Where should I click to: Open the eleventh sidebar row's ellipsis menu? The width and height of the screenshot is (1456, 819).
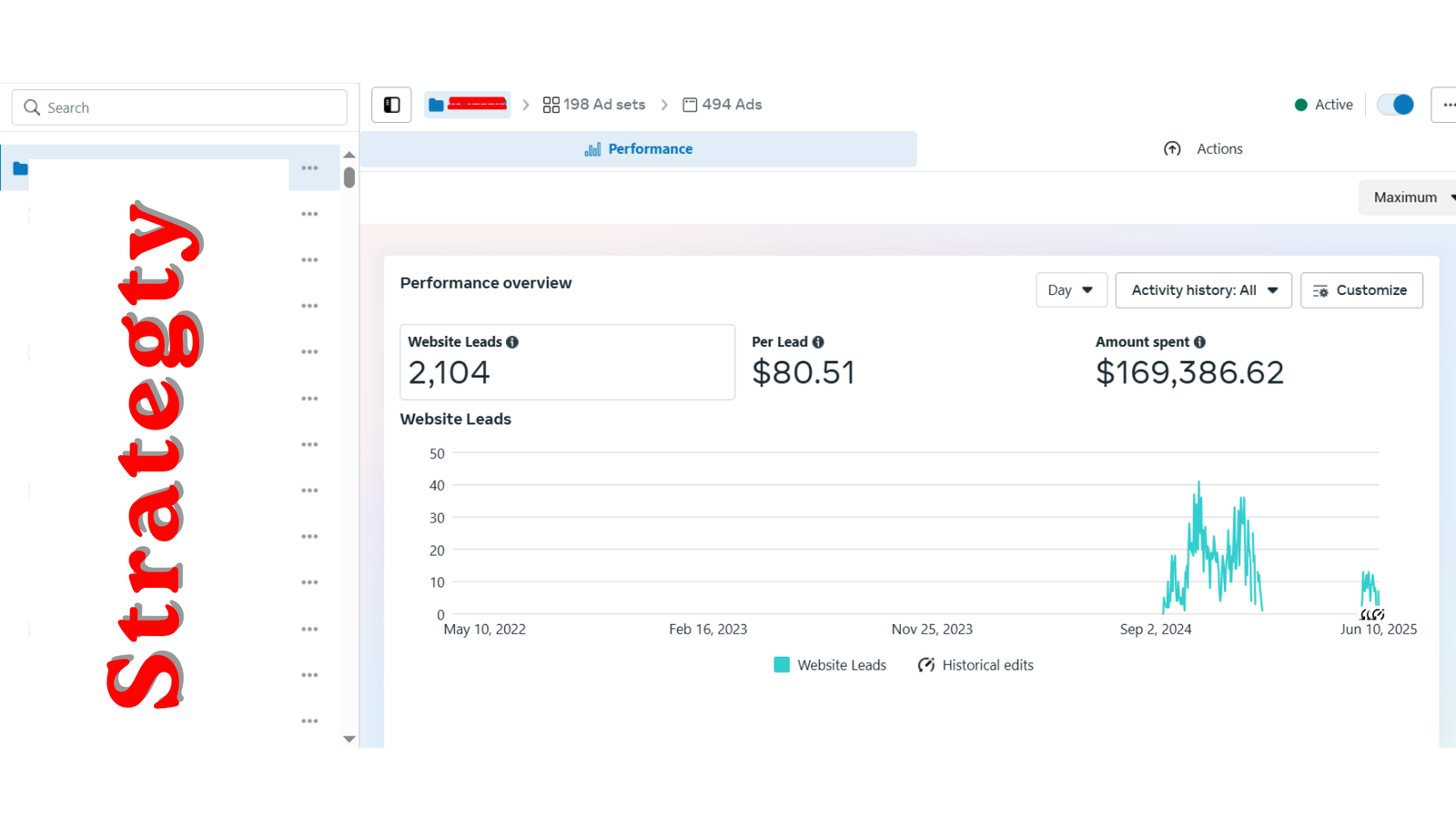pos(309,629)
